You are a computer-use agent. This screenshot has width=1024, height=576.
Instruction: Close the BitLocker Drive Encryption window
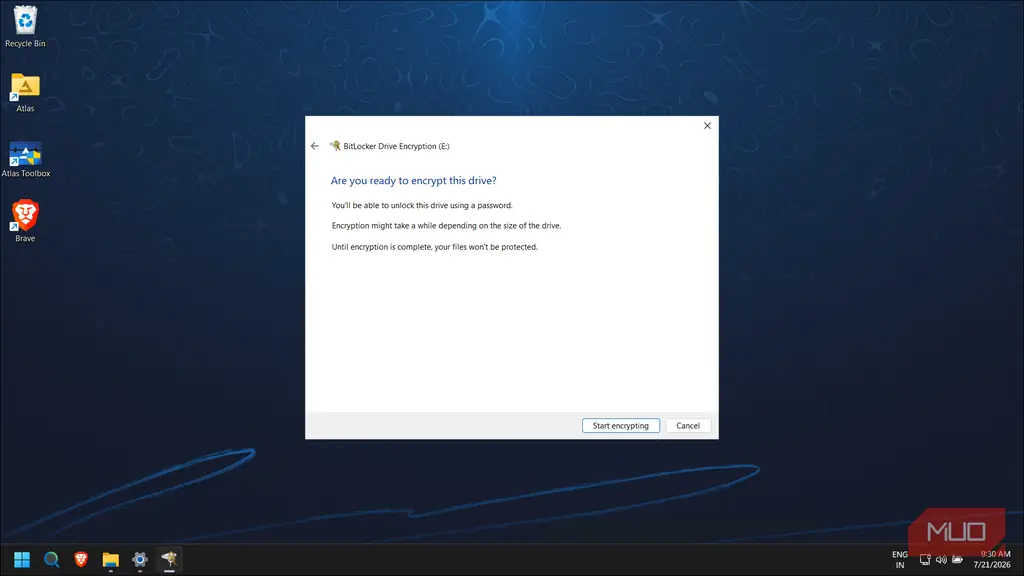[707, 125]
